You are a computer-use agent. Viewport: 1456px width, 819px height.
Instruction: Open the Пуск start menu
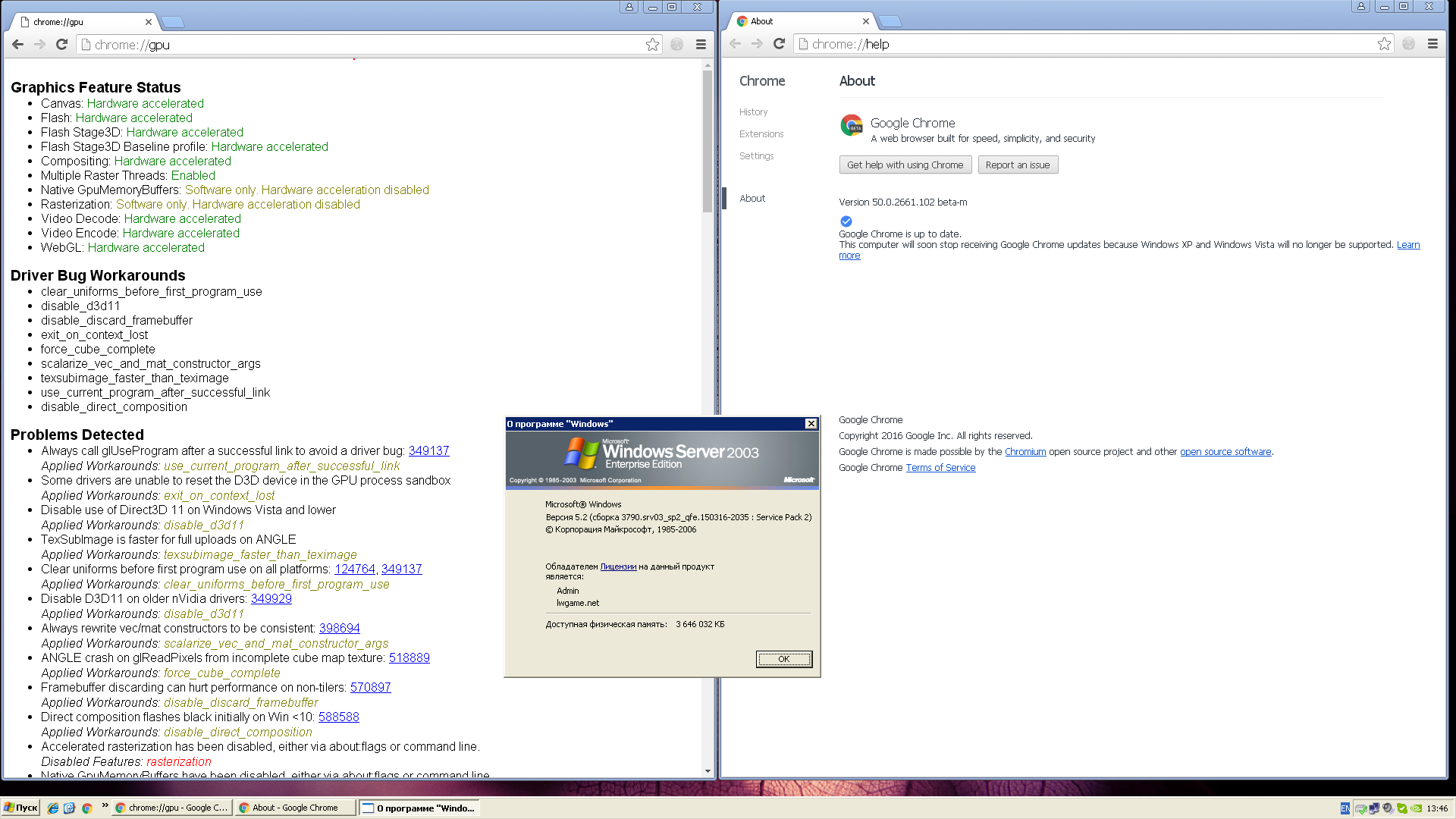pos(20,808)
